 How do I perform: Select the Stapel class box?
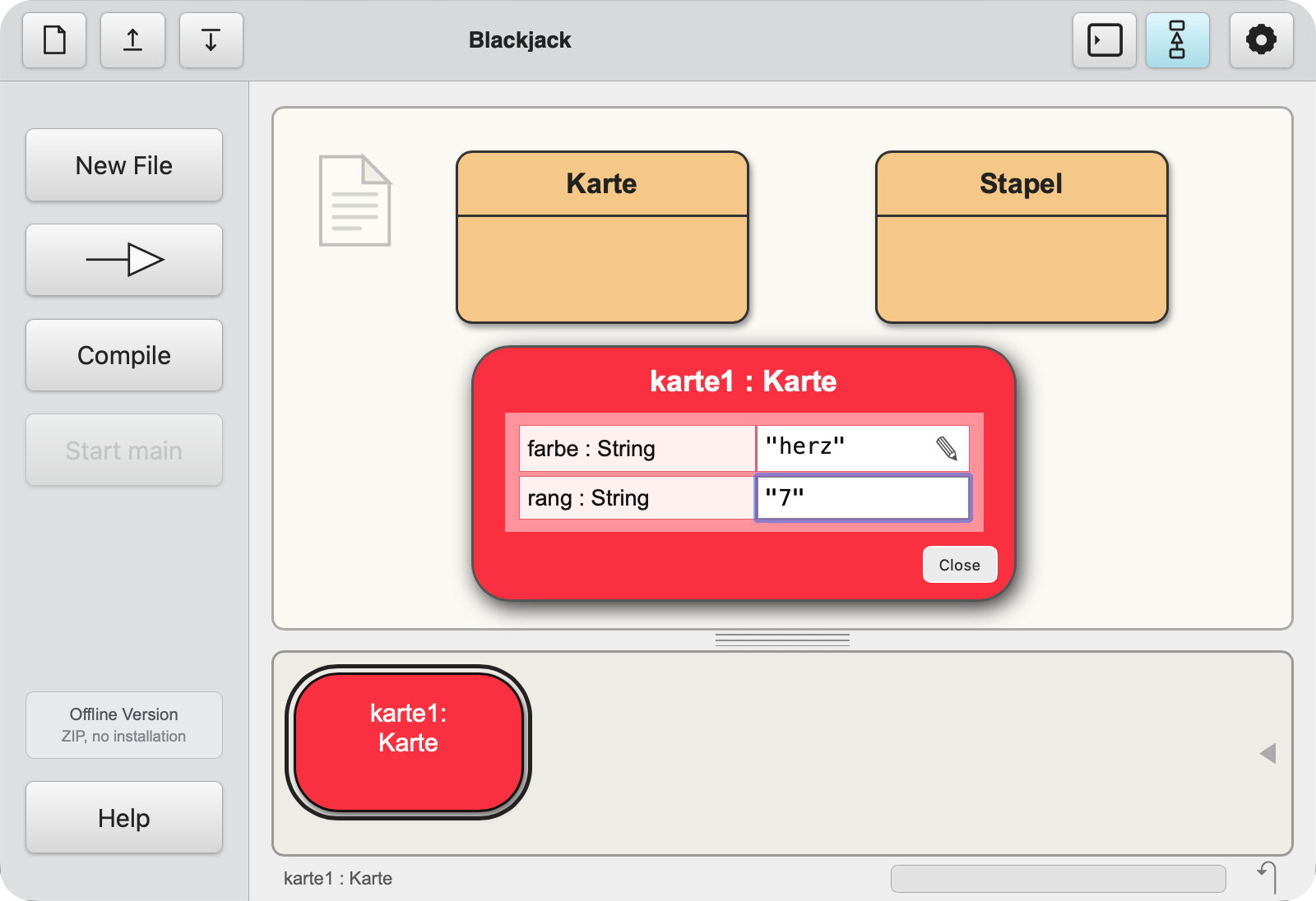pos(1022,237)
